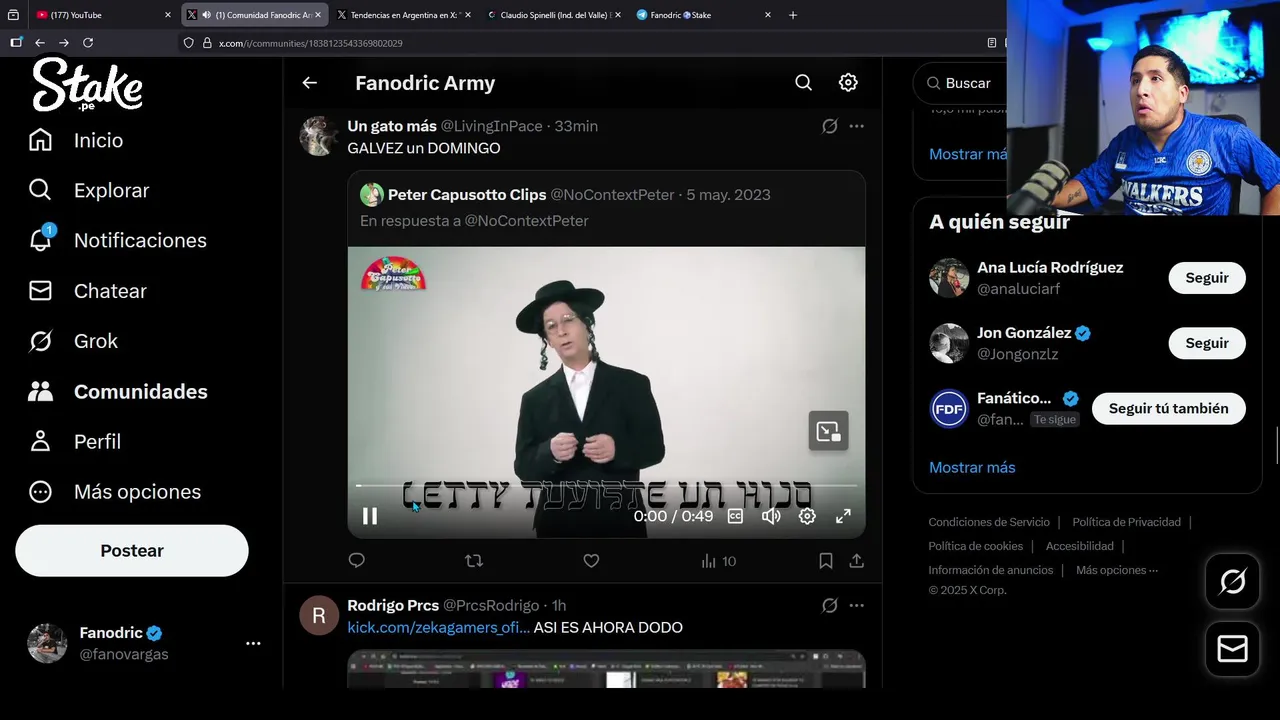Click the Stake logo
The height and width of the screenshot is (720, 1280).
click(87, 85)
